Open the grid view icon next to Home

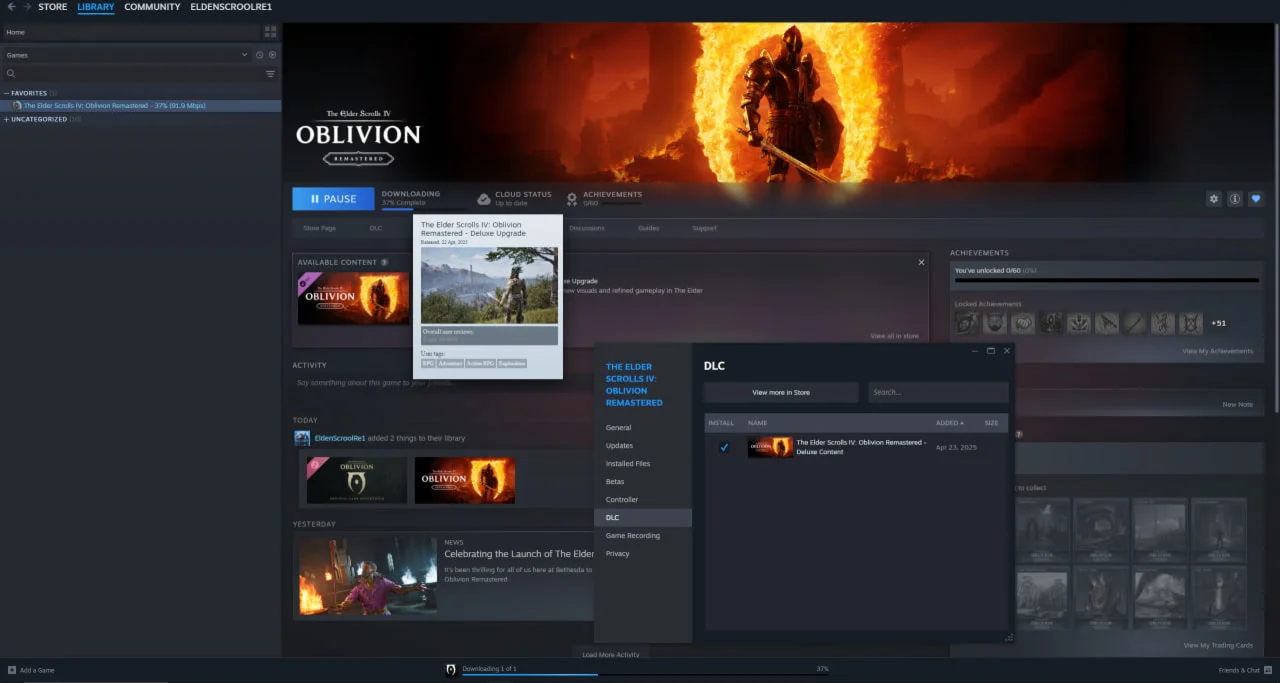pos(269,32)
